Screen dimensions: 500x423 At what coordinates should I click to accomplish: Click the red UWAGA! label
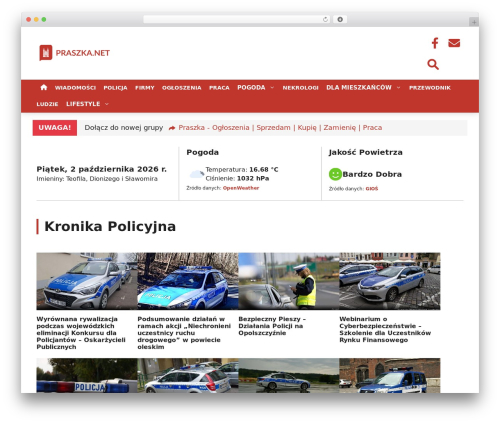pos(55,128)
